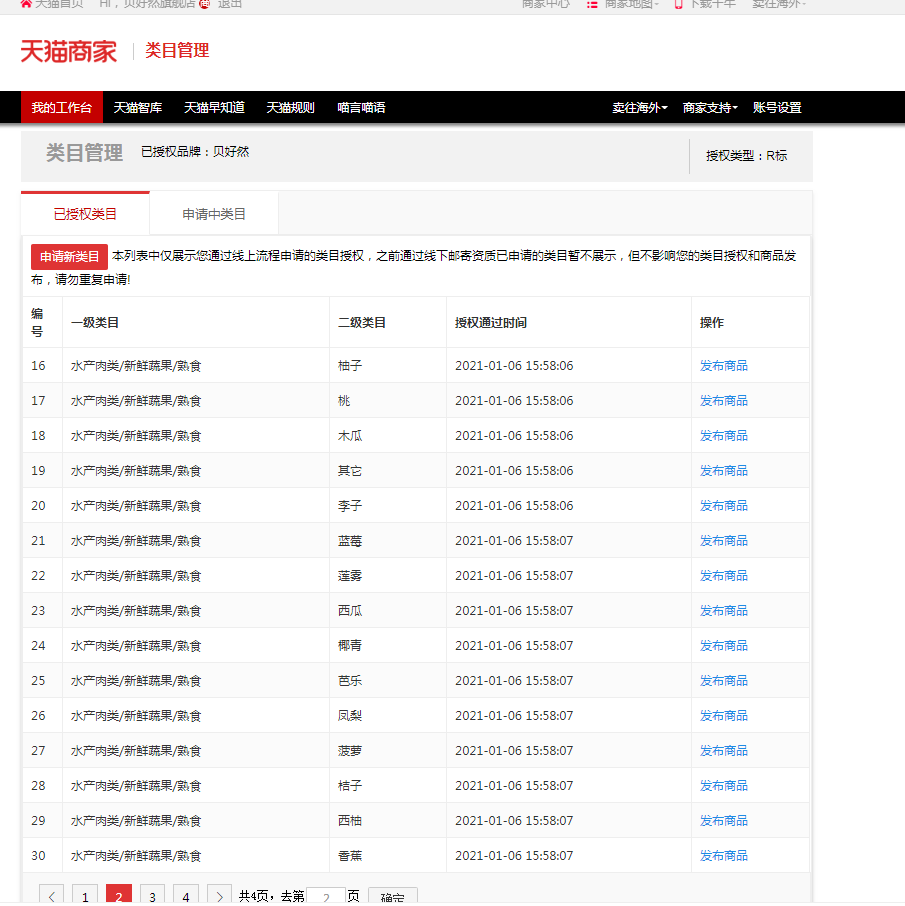905x906 pixels.
Task: Go to next page arrow in pagination
Action: click(219, 895)
